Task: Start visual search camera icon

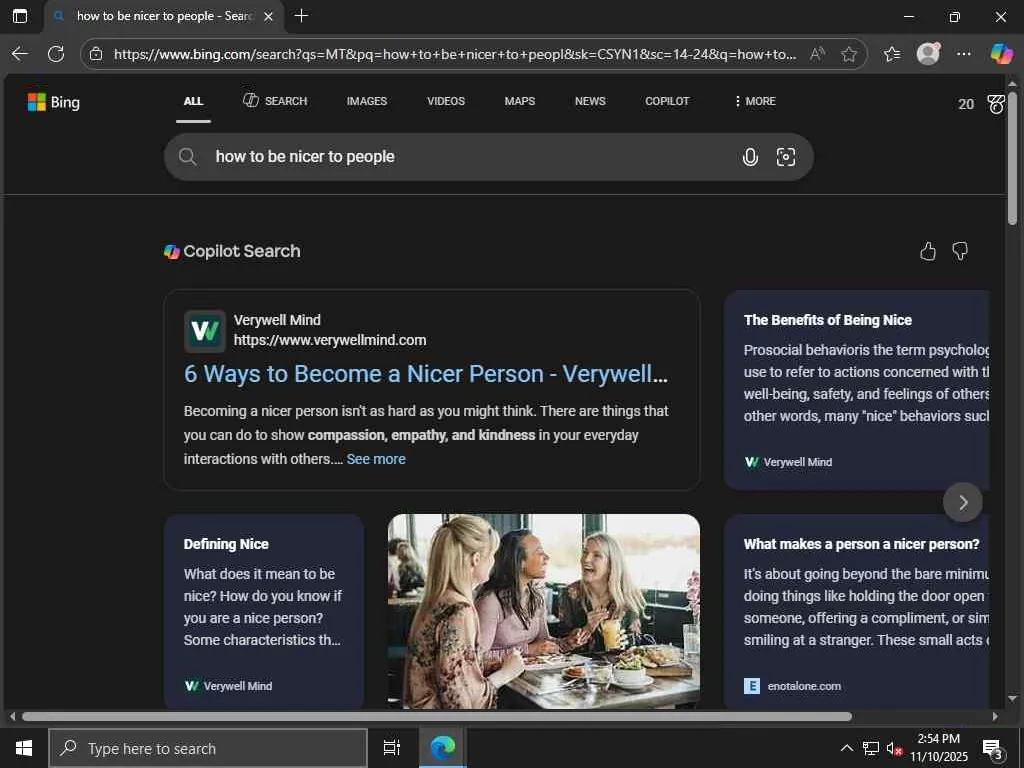Action: click(x=786, y=157)
